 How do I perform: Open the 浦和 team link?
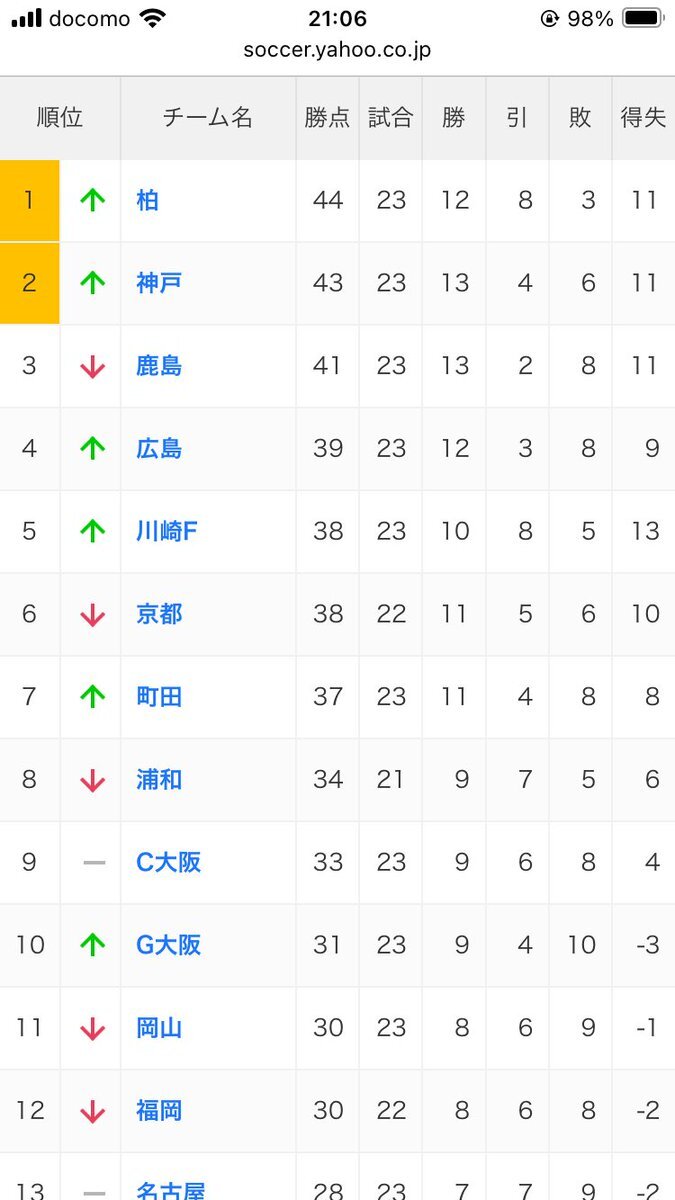click(x=159, y=780)
